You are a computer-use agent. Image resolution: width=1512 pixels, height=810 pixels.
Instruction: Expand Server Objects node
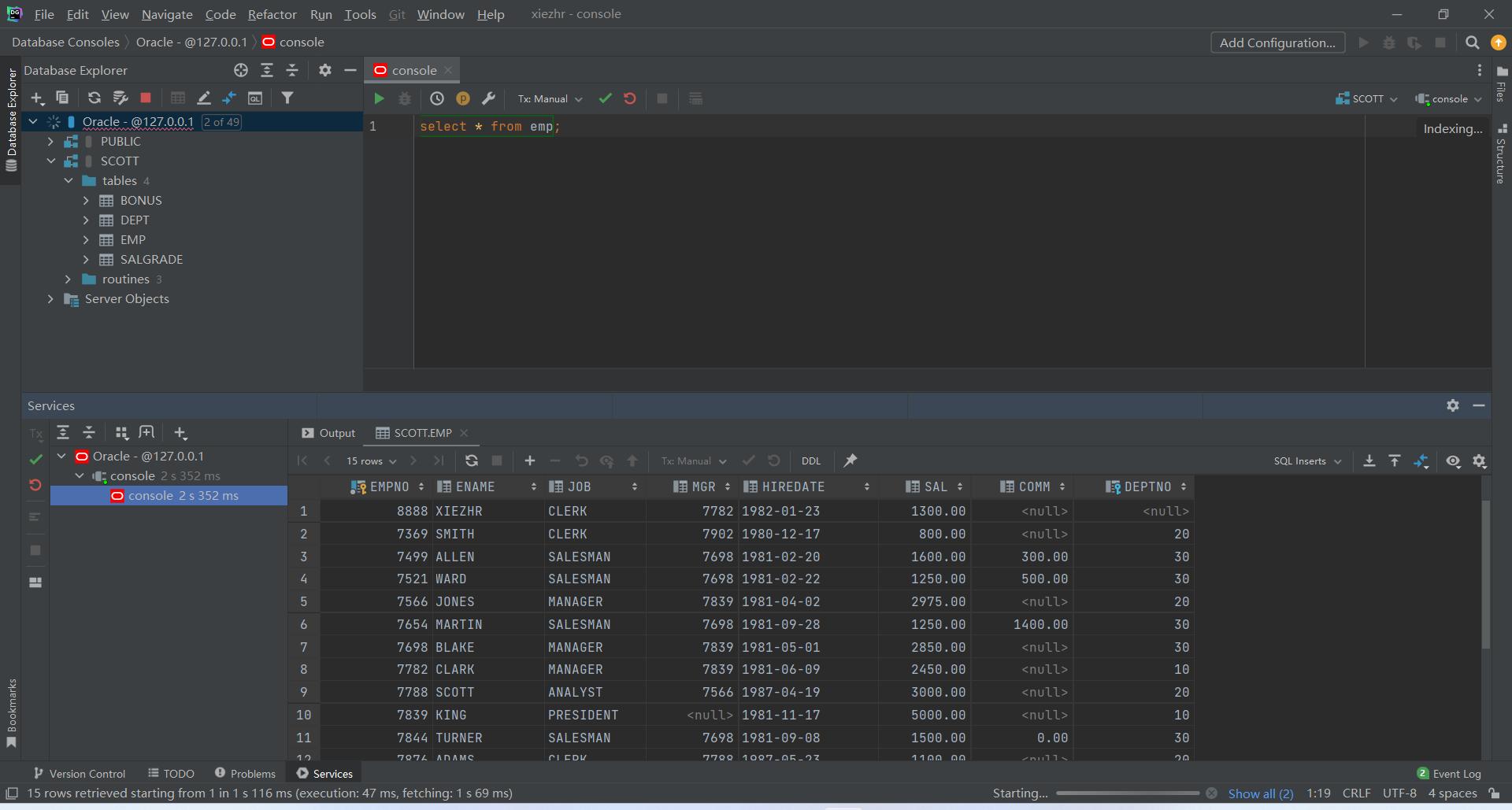(x=50, y=299)
